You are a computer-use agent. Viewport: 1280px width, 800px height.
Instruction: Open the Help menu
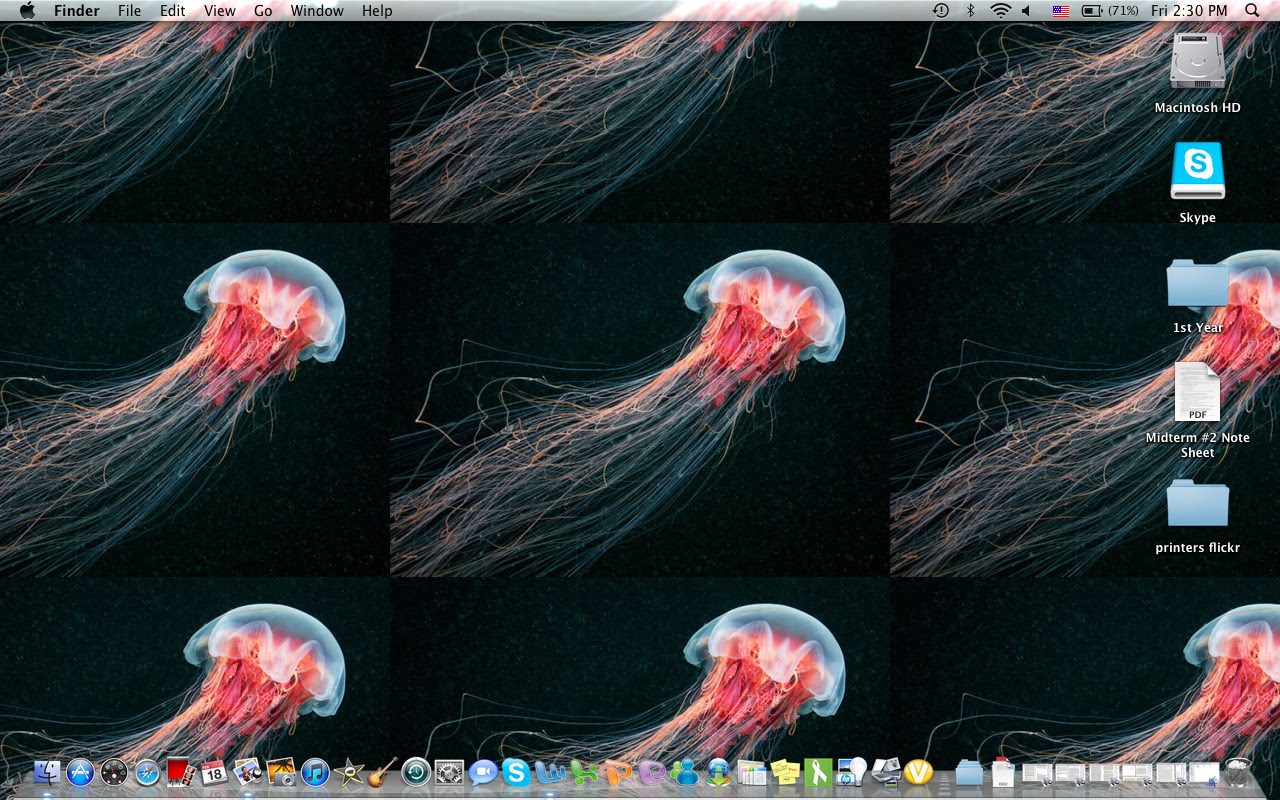pos(377,11)
